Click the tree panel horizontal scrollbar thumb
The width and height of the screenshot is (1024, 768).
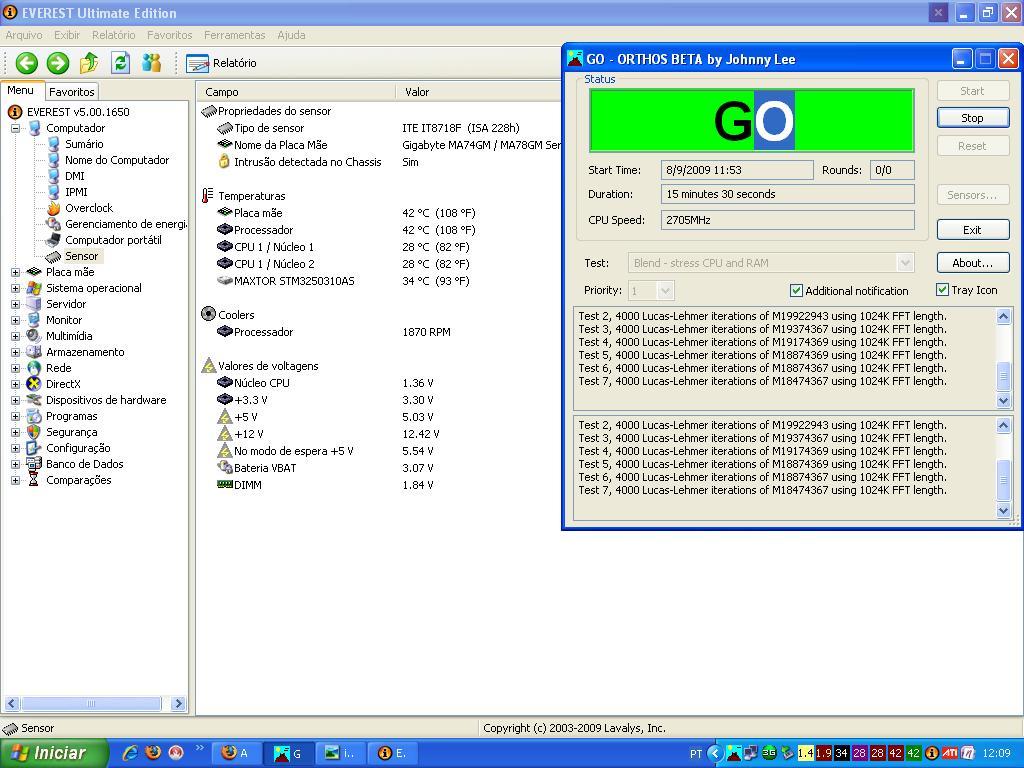pos(91,703)
